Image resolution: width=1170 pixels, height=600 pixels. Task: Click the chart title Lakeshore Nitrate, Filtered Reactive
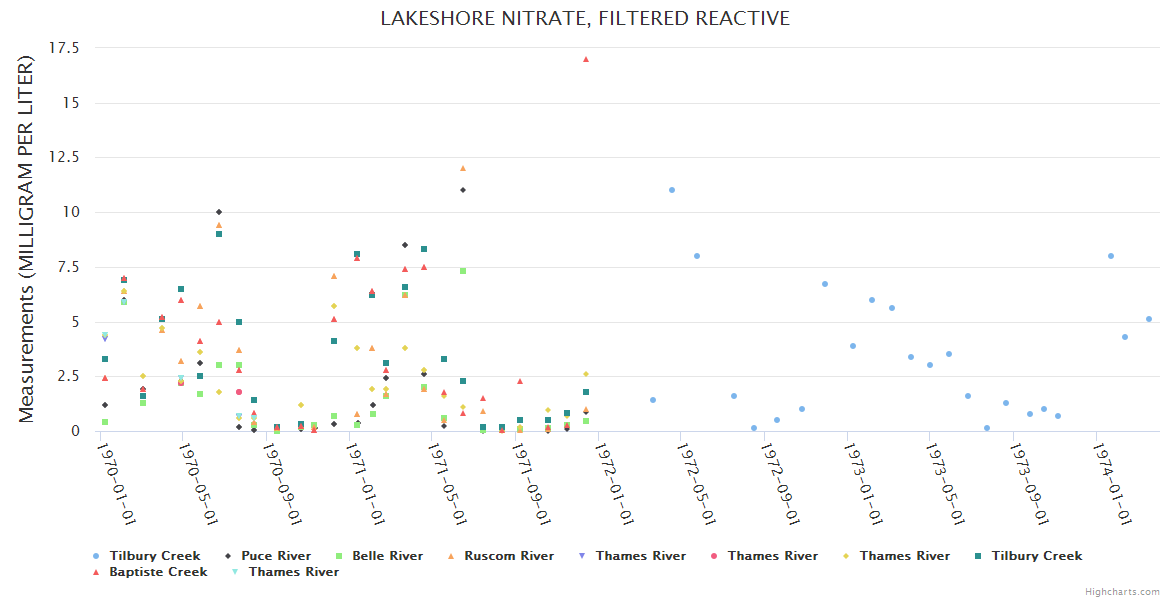(x=585, y=19)
